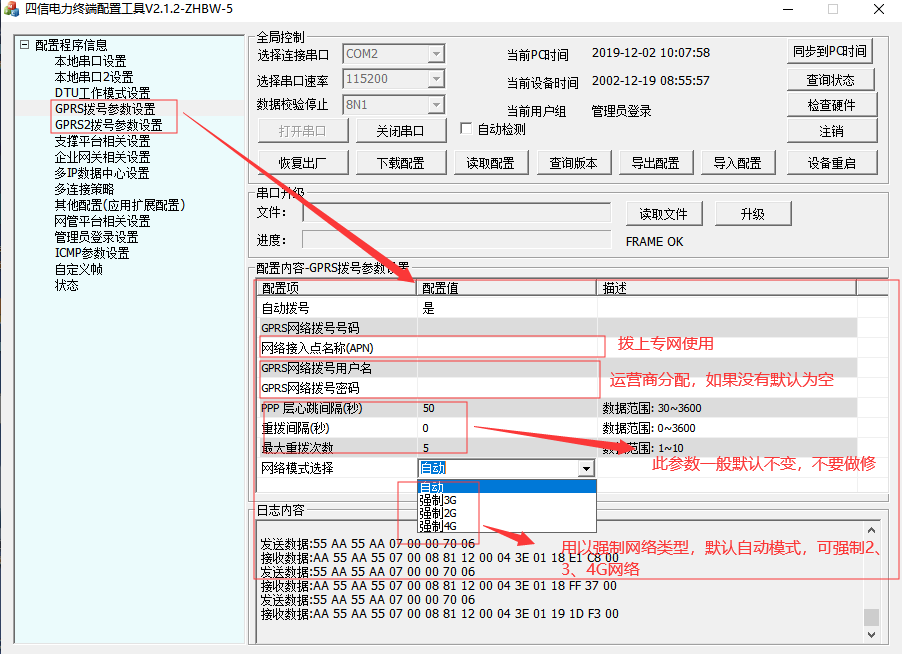Click the 文件 path input field

[457, 212]
